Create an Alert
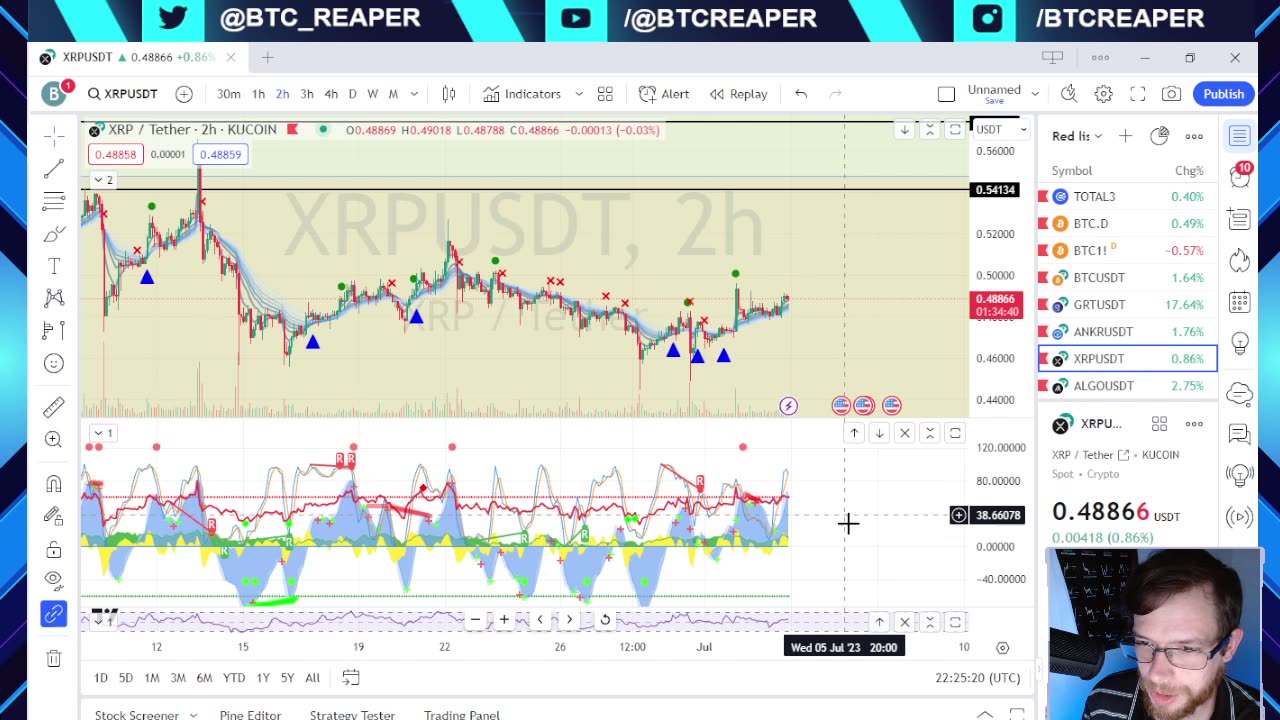 click(x=664, y=94)
